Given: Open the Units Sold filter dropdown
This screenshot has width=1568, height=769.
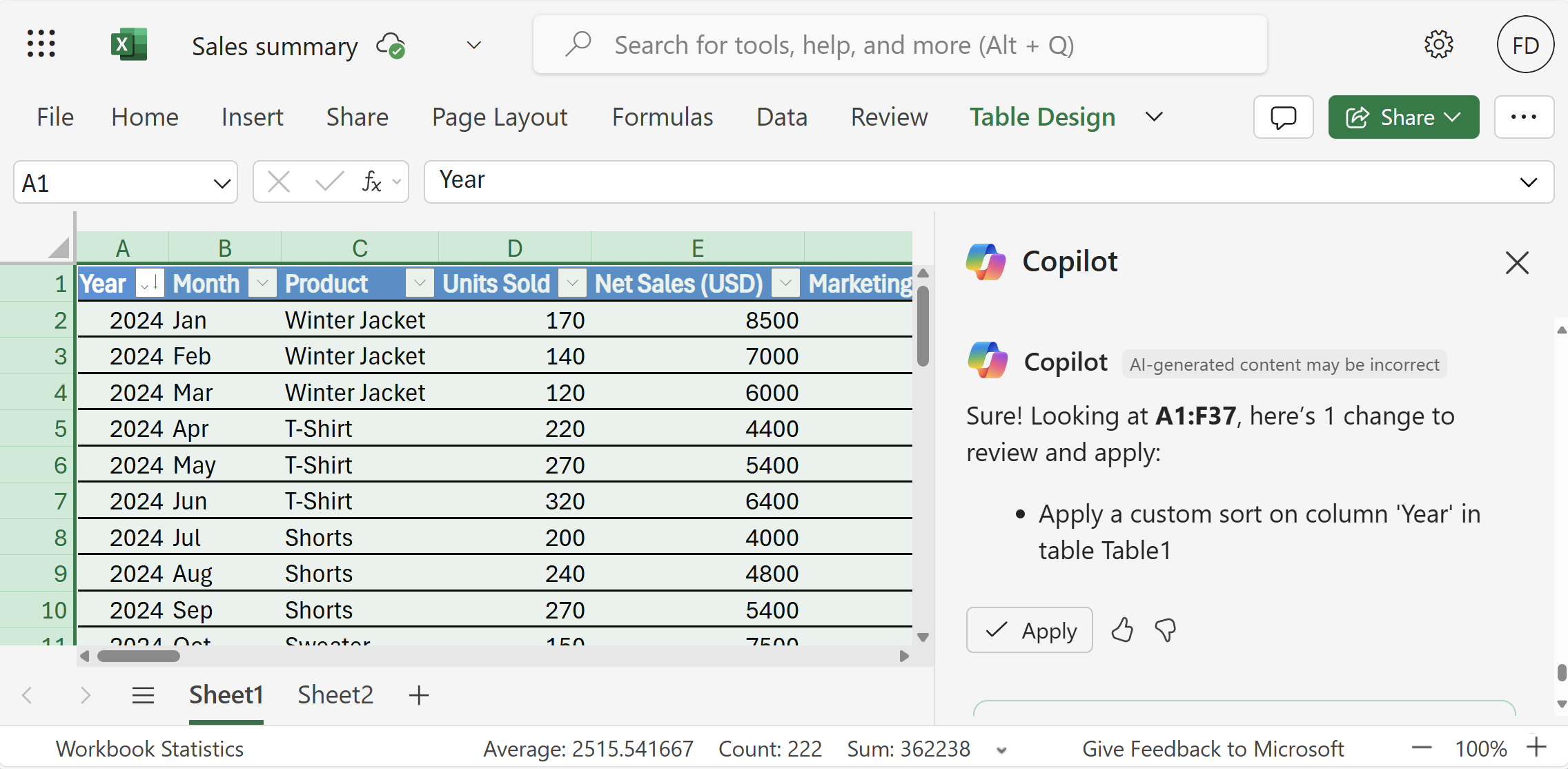Looking at the screenshot, I should [x=573, y=283].
